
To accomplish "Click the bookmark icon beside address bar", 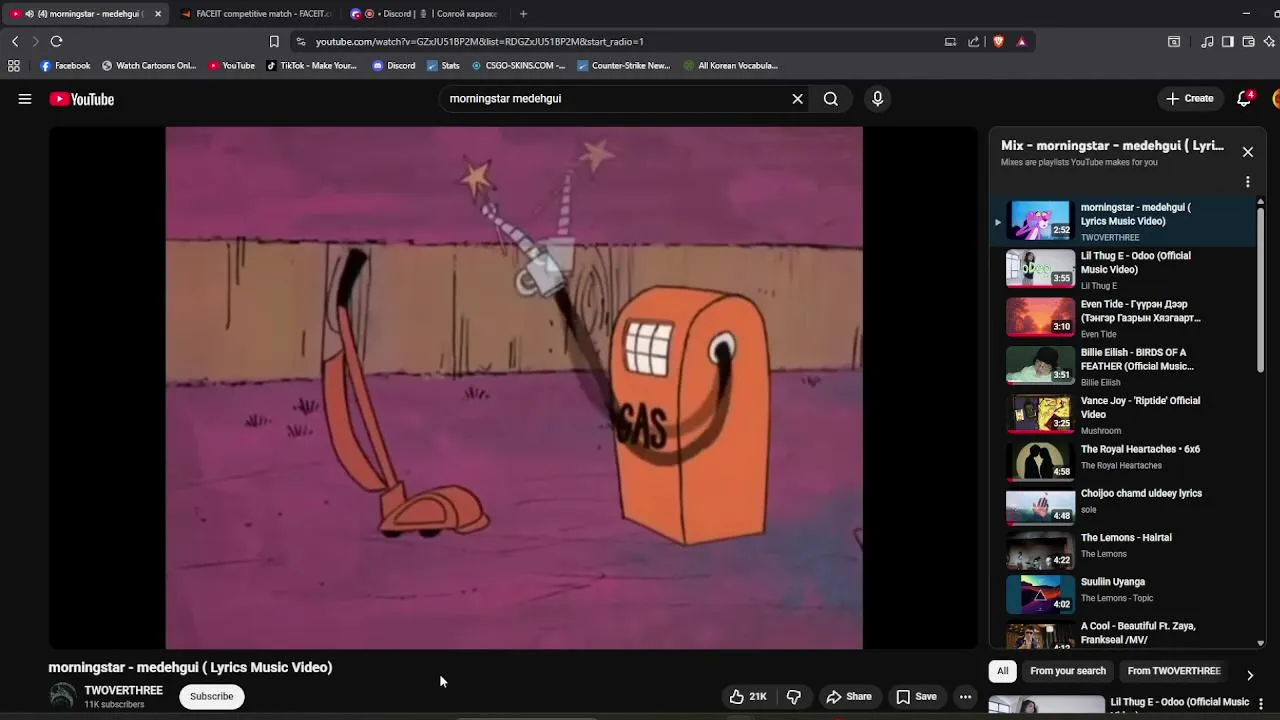I will [x=274, y=41].
